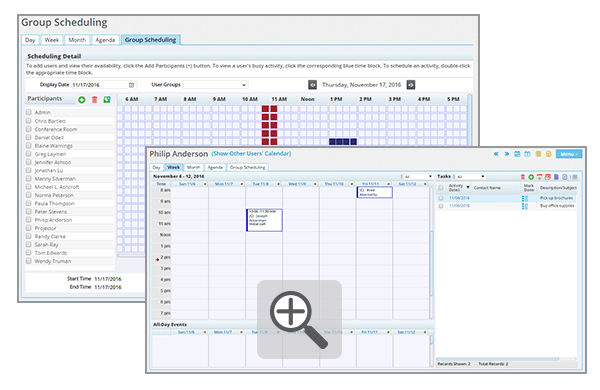
Task: Switch to Week tab in Philip Anderson window
Action: [173, 167]
